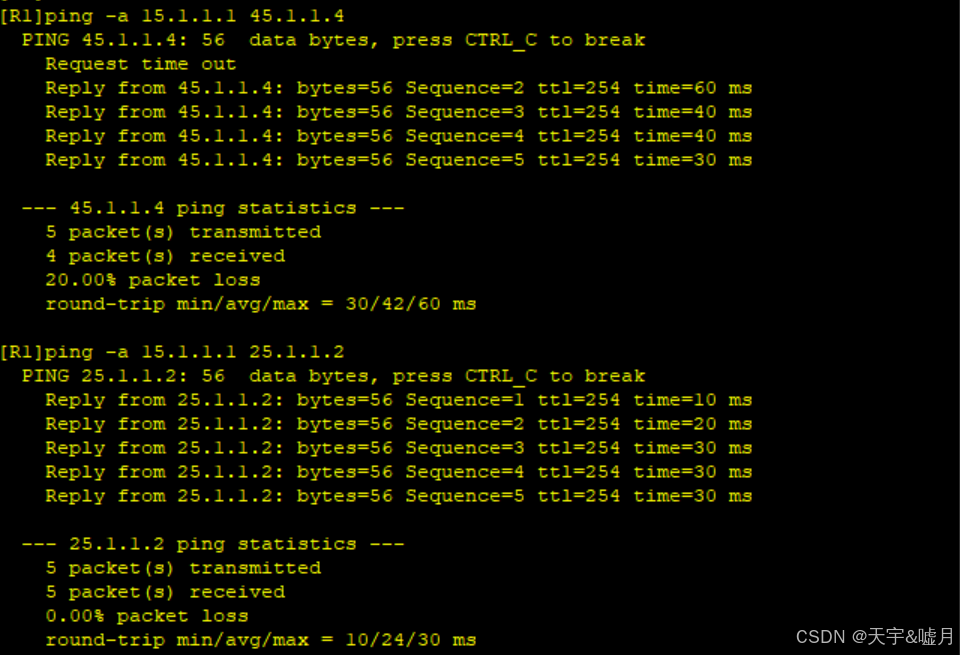Click the 25.1.1.2 reply with Sequence=4
Screen dimensions: 960x655
tap(399, 472)
